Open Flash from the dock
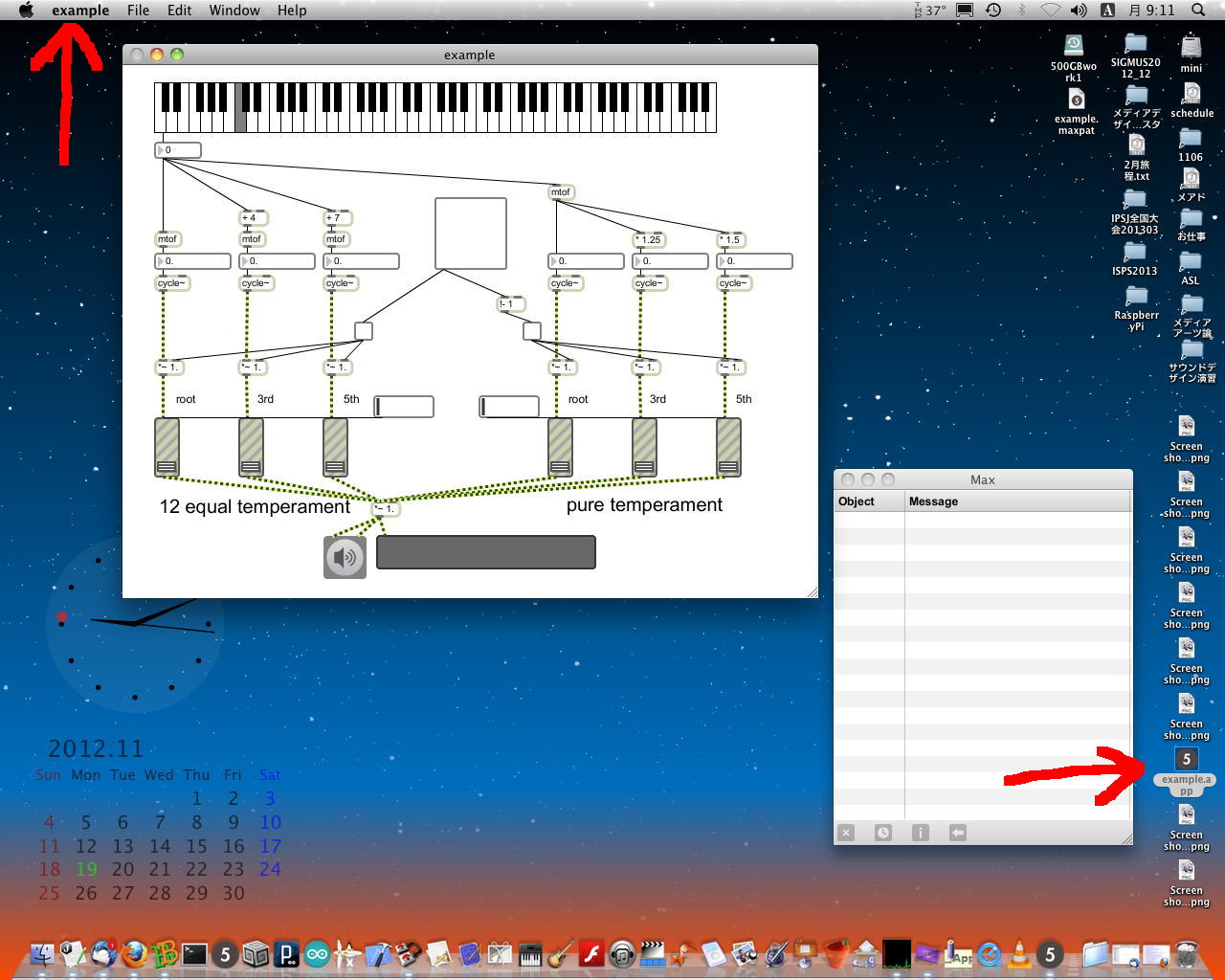Screen dimensions: 1225x980 (591, 953)
